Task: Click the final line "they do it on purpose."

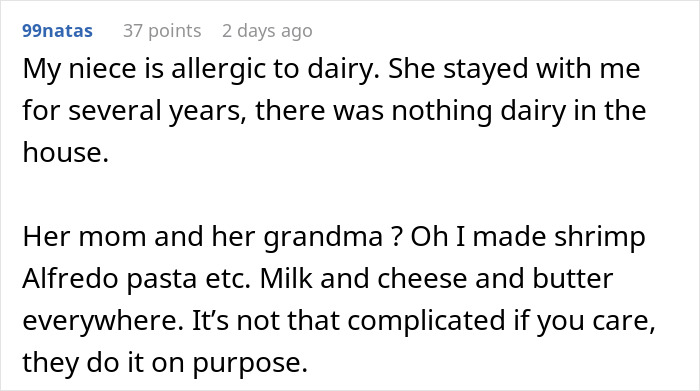Action: pyautogui.click(x=165, y=362)
